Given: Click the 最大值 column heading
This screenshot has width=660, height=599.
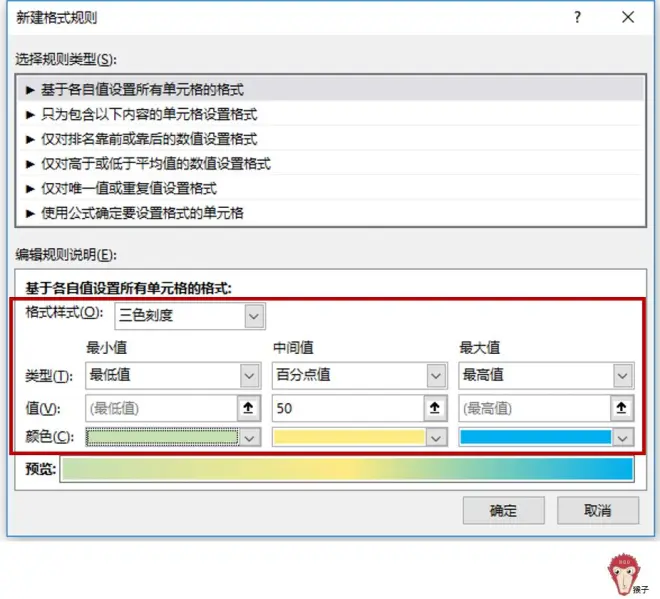Looking at the screenshot, I should pos(479,348).
